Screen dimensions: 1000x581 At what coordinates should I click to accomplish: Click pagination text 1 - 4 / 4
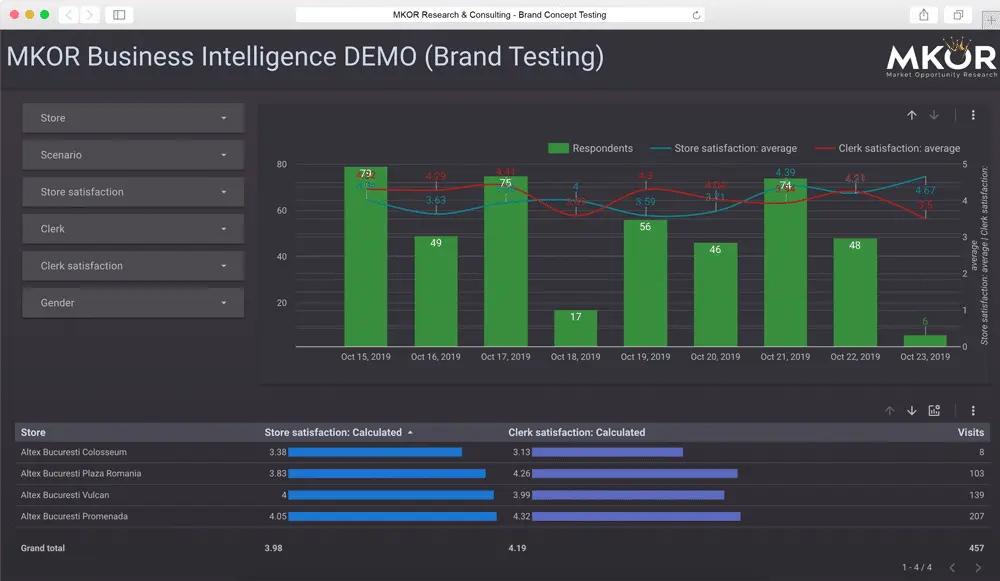[916, 568]
